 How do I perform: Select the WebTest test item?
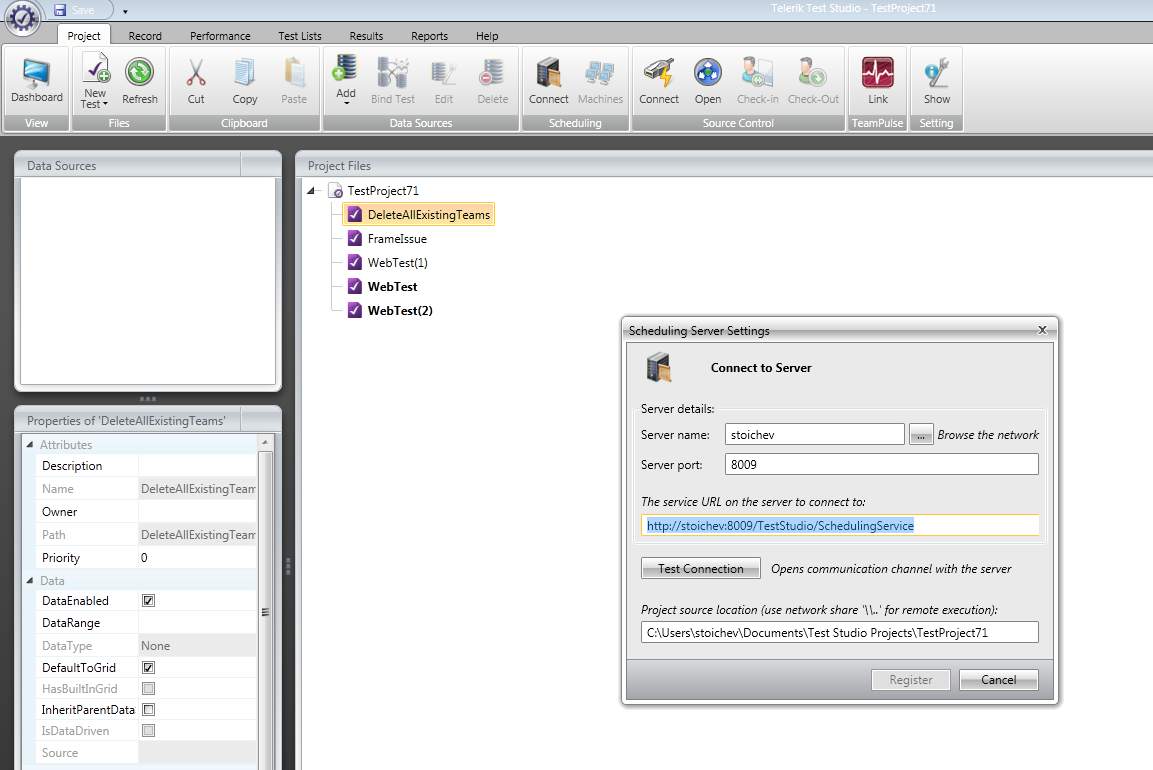coord(393,286)
